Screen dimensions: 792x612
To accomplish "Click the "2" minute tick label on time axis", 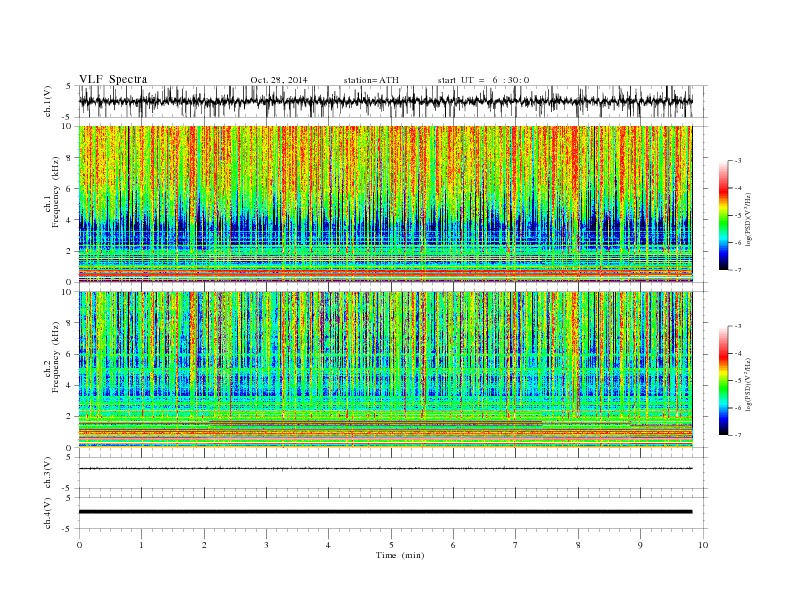I will point(204,545).
